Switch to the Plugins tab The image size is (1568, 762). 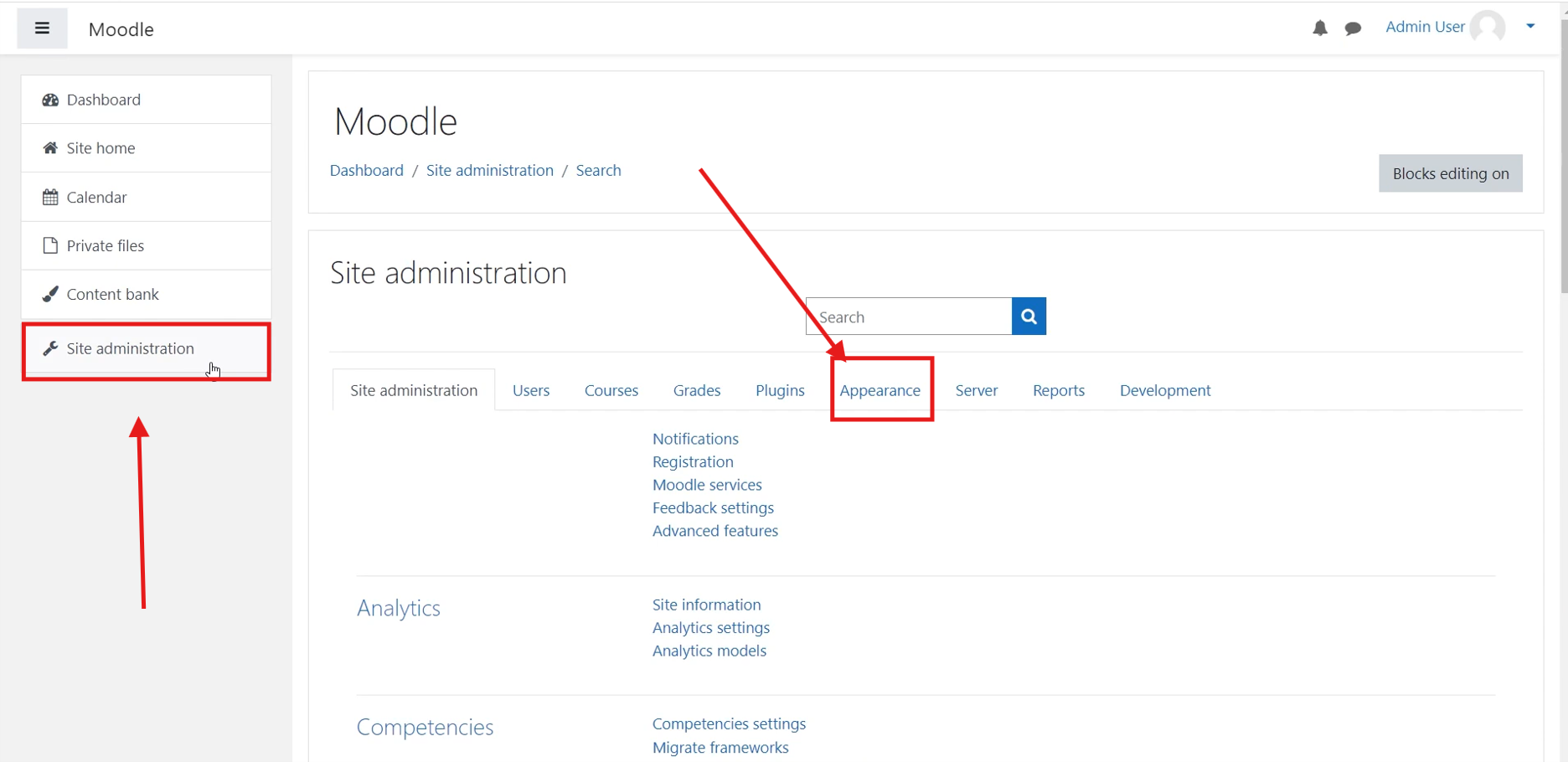(x=780, y=390)
